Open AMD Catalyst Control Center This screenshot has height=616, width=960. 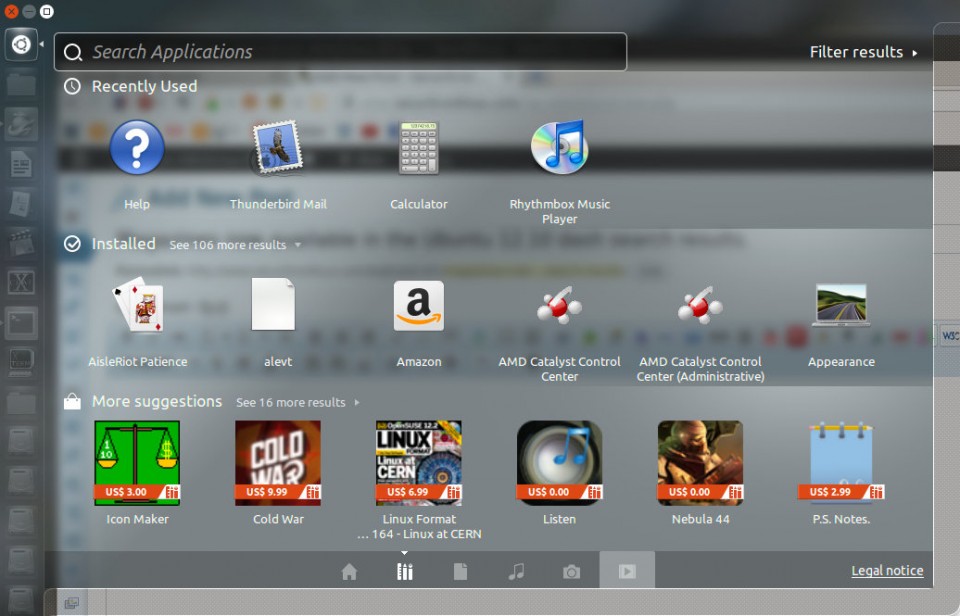[x=560, y=304]
